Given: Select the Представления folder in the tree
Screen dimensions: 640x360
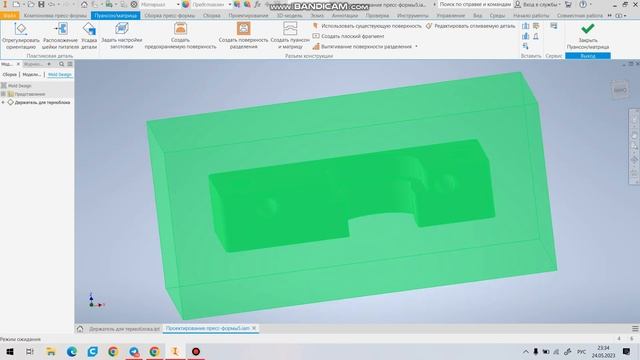Looking at the screenshot, I should point(29,94).
